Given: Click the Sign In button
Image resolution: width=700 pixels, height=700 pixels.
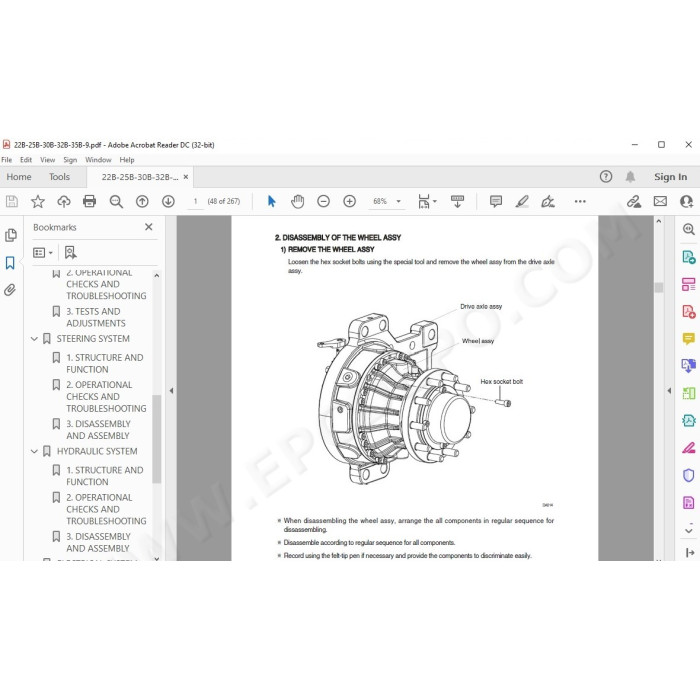Looking at the screenshot, I should pos(671,177).
